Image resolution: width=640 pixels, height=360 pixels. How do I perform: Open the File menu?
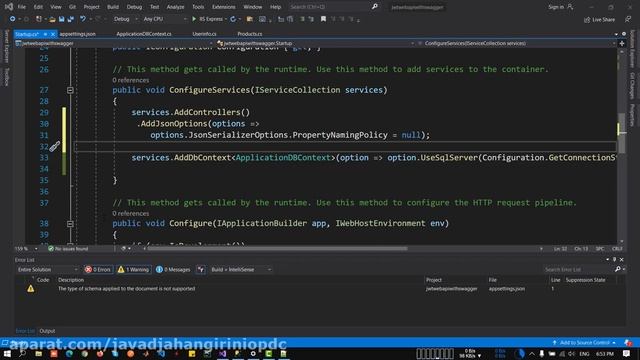pyautogui.click(x=22, y=7)
